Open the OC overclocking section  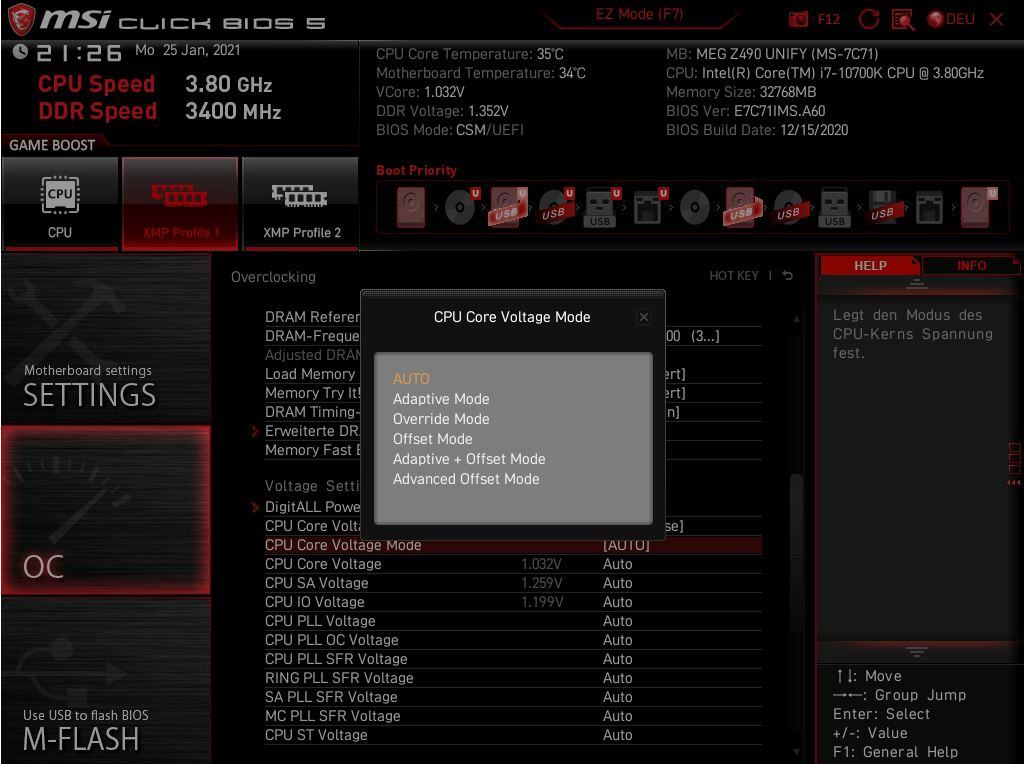tap(106, 510)
